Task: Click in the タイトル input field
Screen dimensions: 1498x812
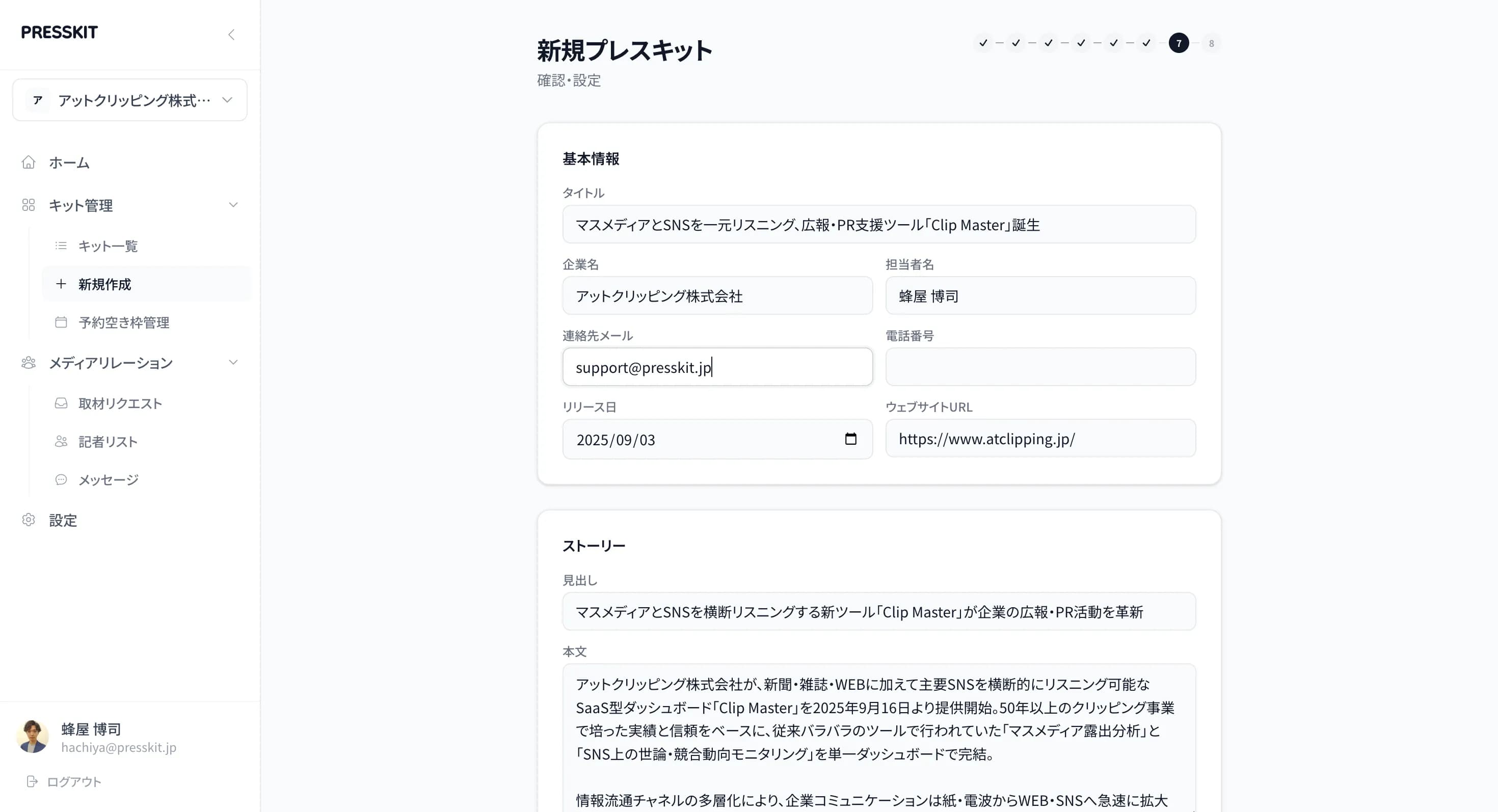Action: pos(879,224)
